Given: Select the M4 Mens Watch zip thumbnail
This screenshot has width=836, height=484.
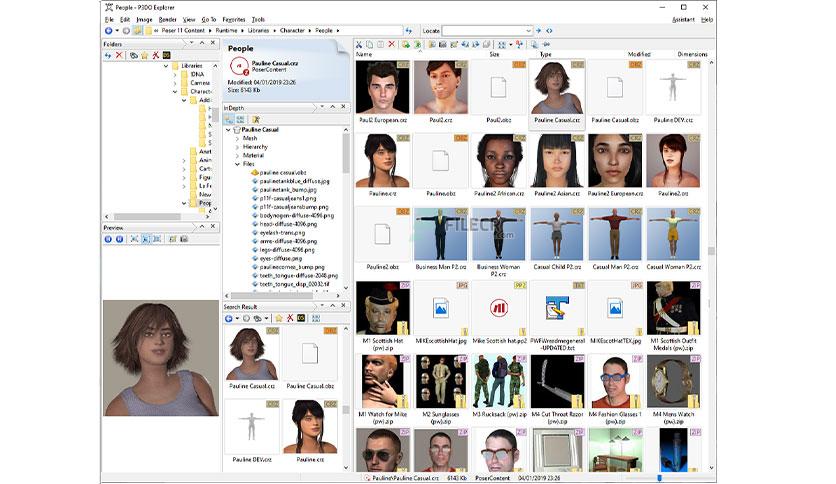Looking at the screenshot, I should [x=673, y=390].
